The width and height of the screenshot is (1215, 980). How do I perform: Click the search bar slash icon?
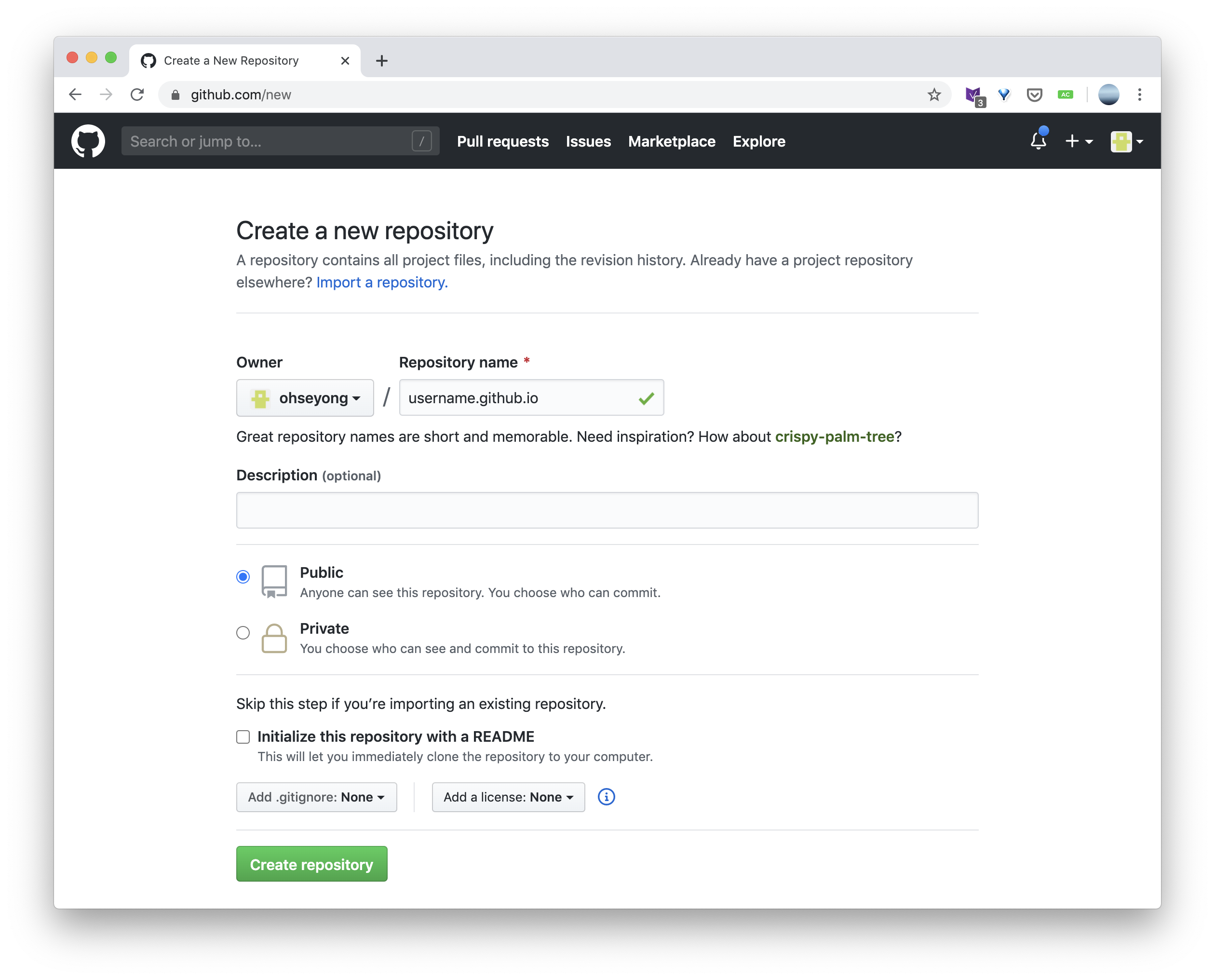422,141
